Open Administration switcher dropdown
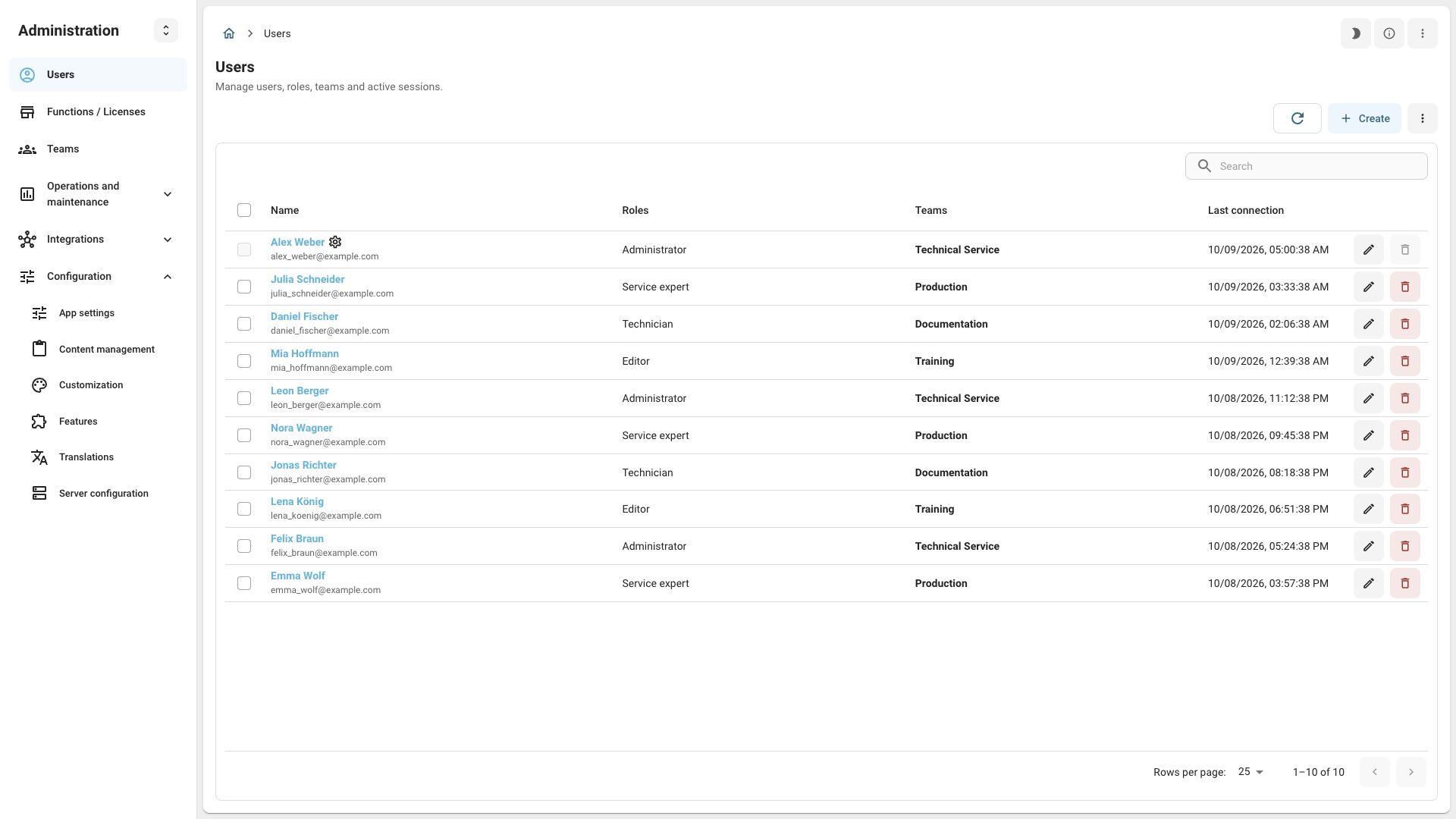 coord(165,30)
